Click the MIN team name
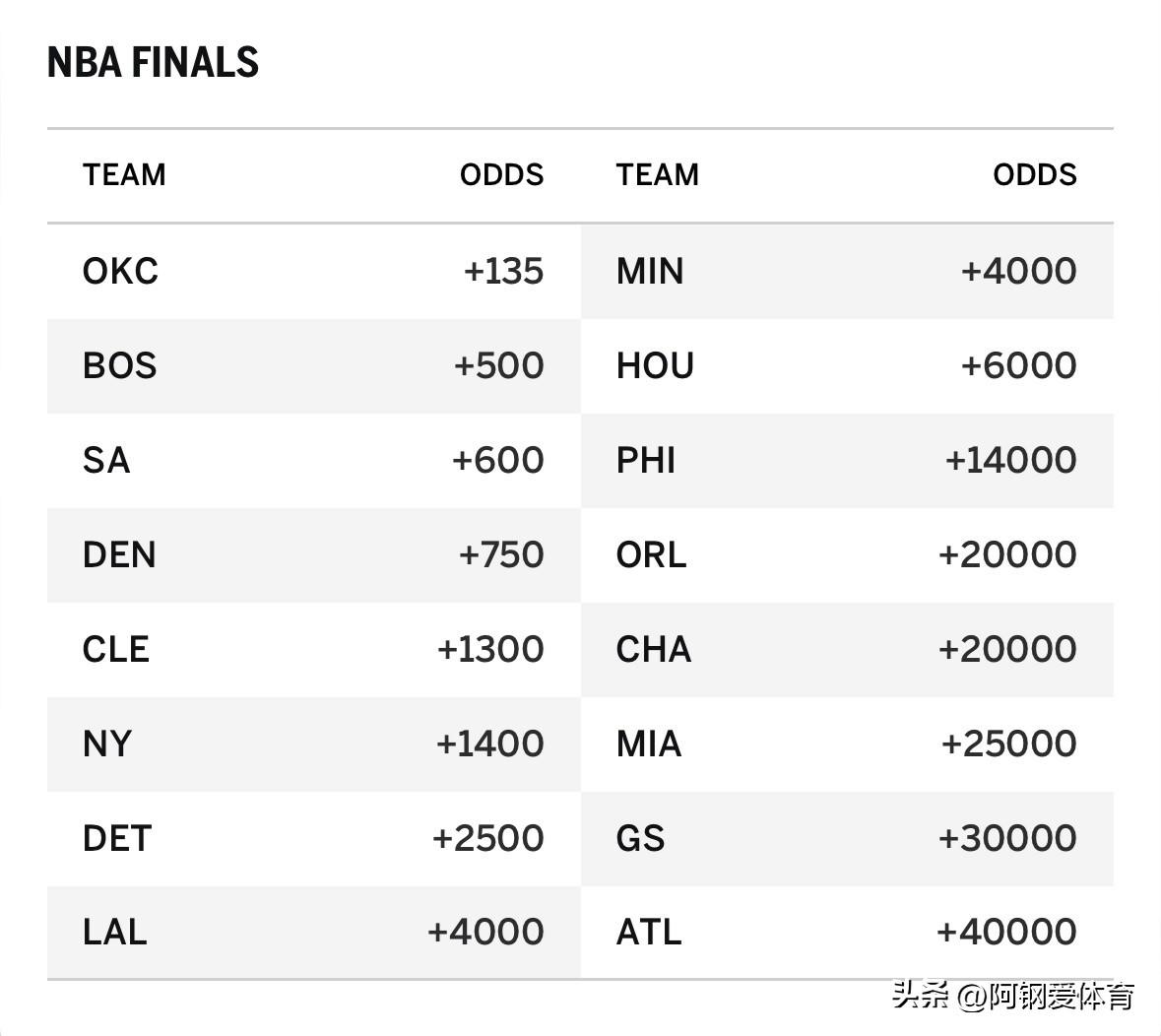 coord(650,271)
